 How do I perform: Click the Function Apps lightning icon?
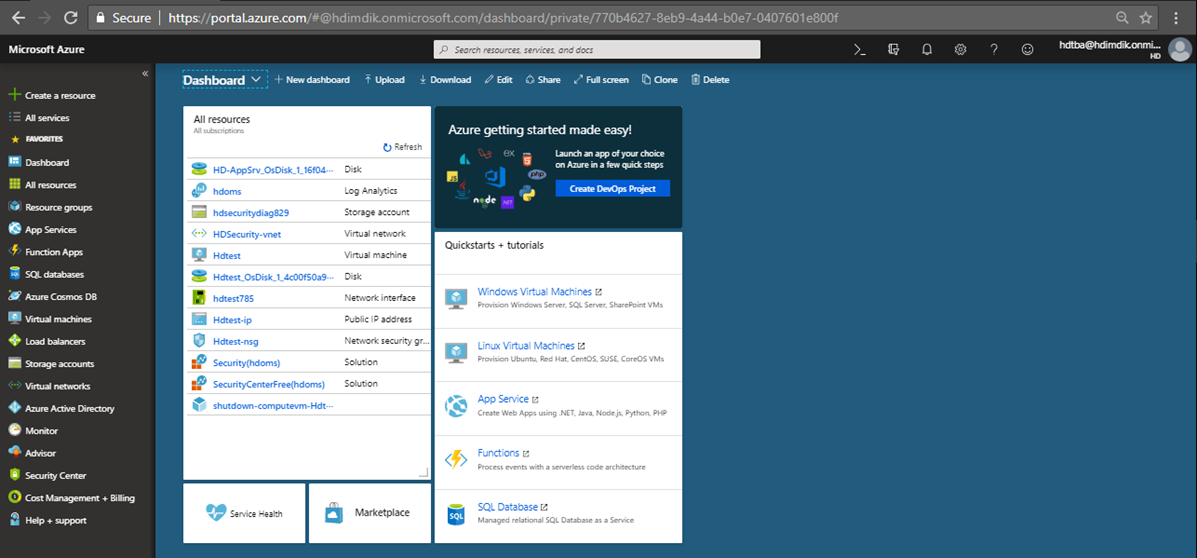pyautogui.click(x=14, y=251)
